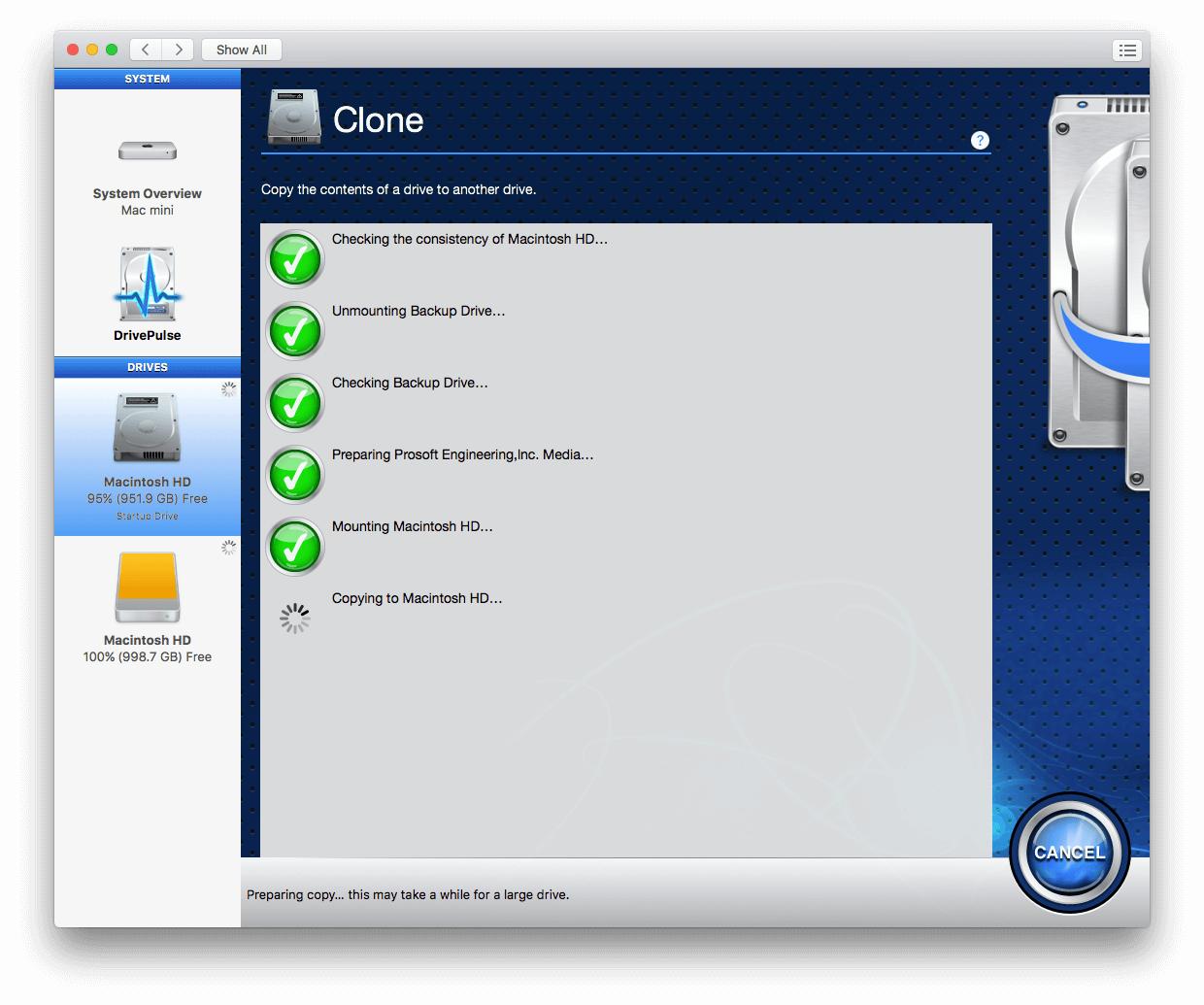Click the checkmark for Checking Backup Drive
This screenshot has height=1005, width=1204.
coord(294,403)
